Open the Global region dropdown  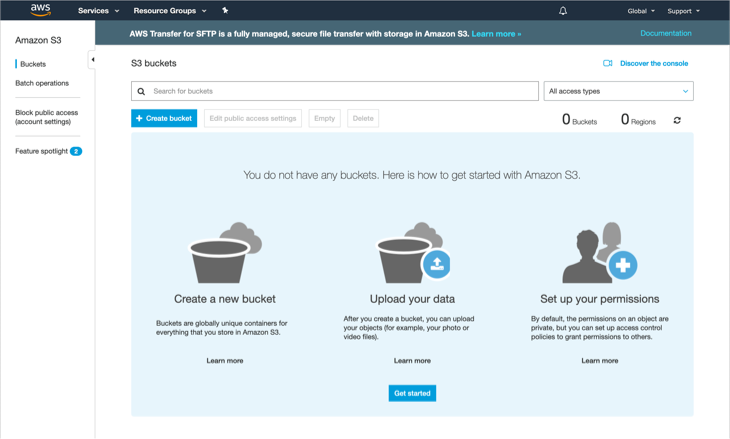point(641,11)
